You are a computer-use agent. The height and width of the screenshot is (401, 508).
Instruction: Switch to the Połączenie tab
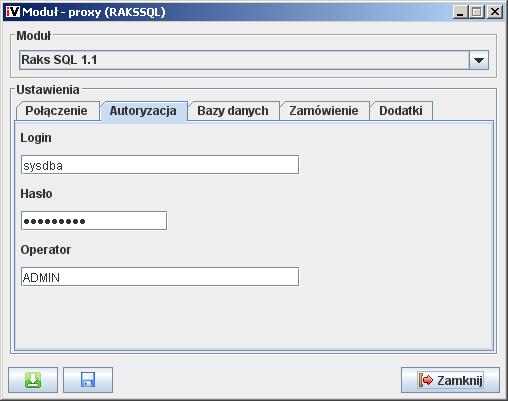coord(56,111)
